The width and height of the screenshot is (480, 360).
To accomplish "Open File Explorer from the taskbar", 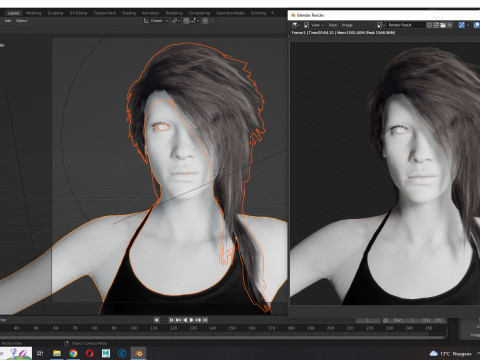I will (x=57, y=353).
